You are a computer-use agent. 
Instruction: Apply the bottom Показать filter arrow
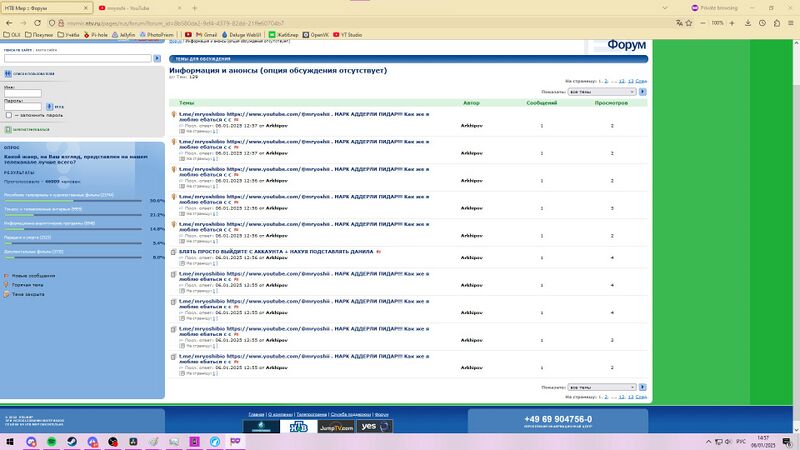pyautogui.click(x=642, y=387)
